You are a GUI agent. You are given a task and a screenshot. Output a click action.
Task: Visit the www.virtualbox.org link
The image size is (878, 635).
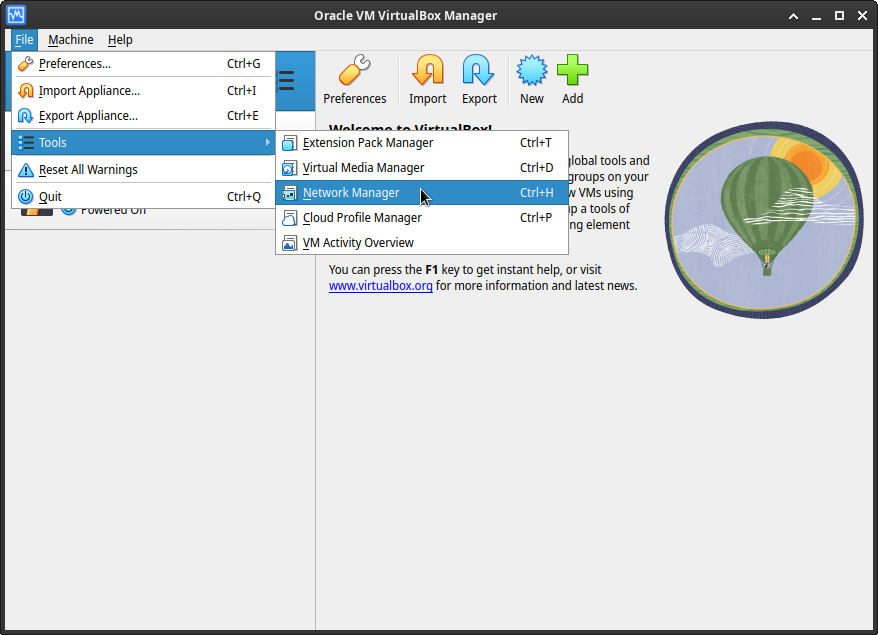pyautogui.click(x=380, y=286)
